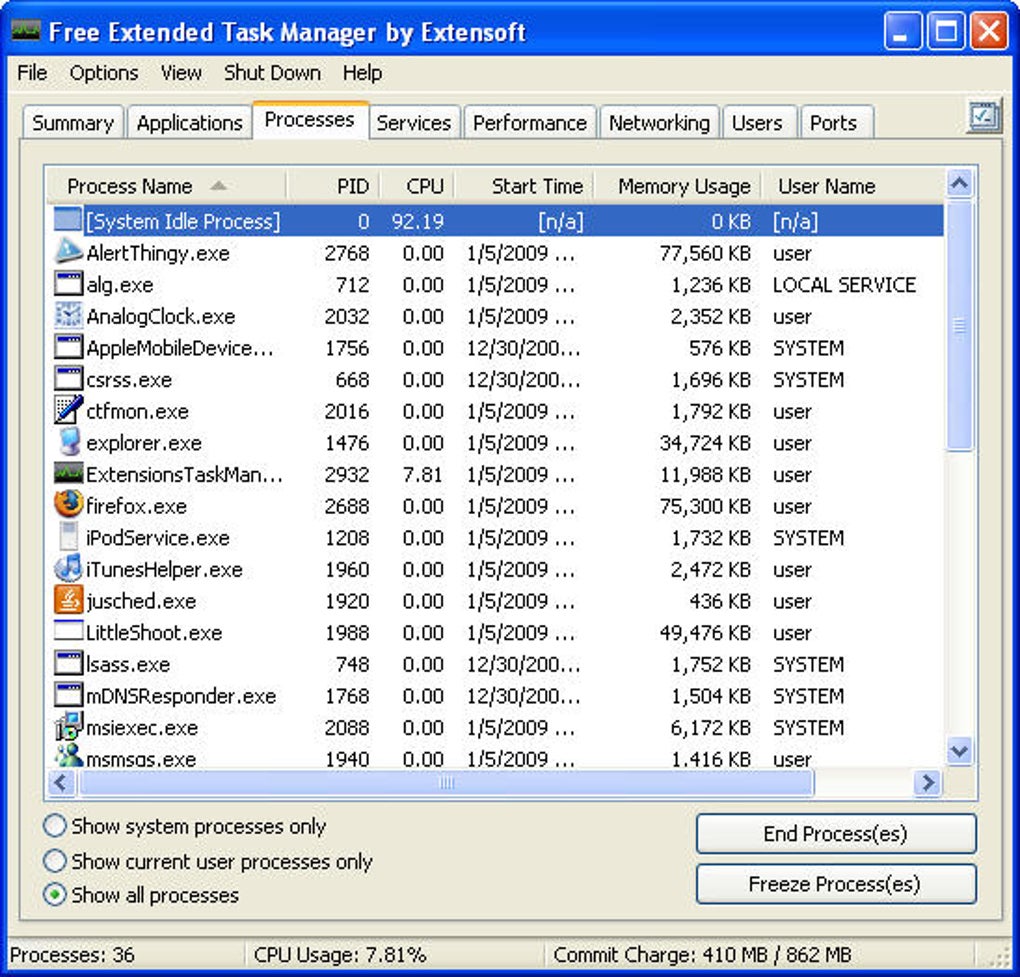Click Processes: 36 in status bar

click(x=72, y=954)
